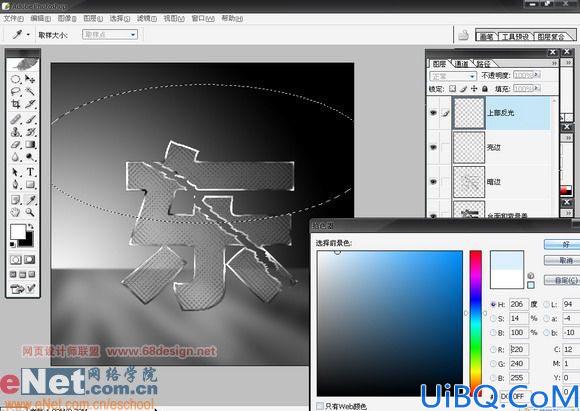580x411 pixels.
Task: Select the S radio button
Action: (493, 318)
